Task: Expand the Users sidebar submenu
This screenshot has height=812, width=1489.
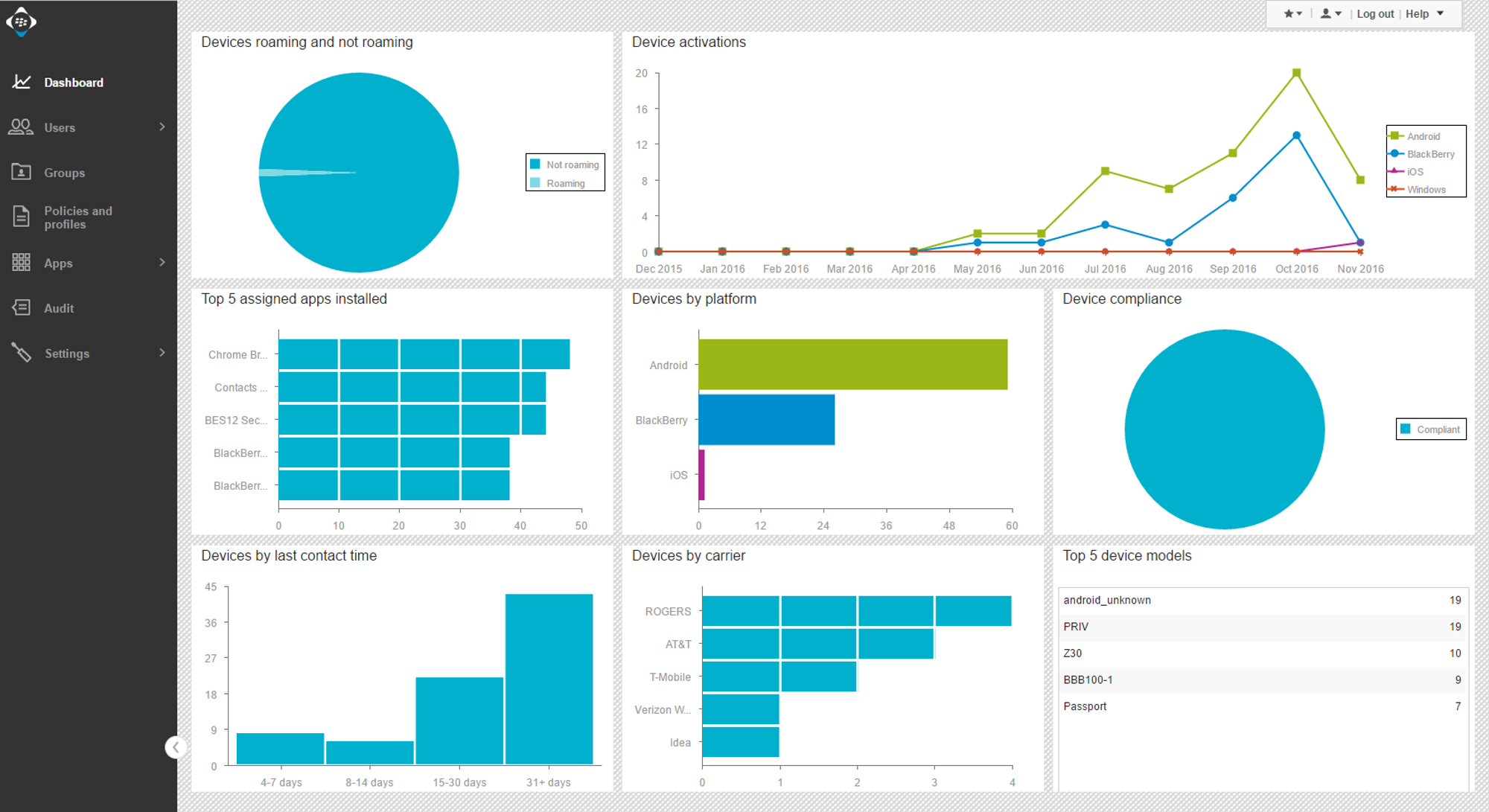Action: 162,127
